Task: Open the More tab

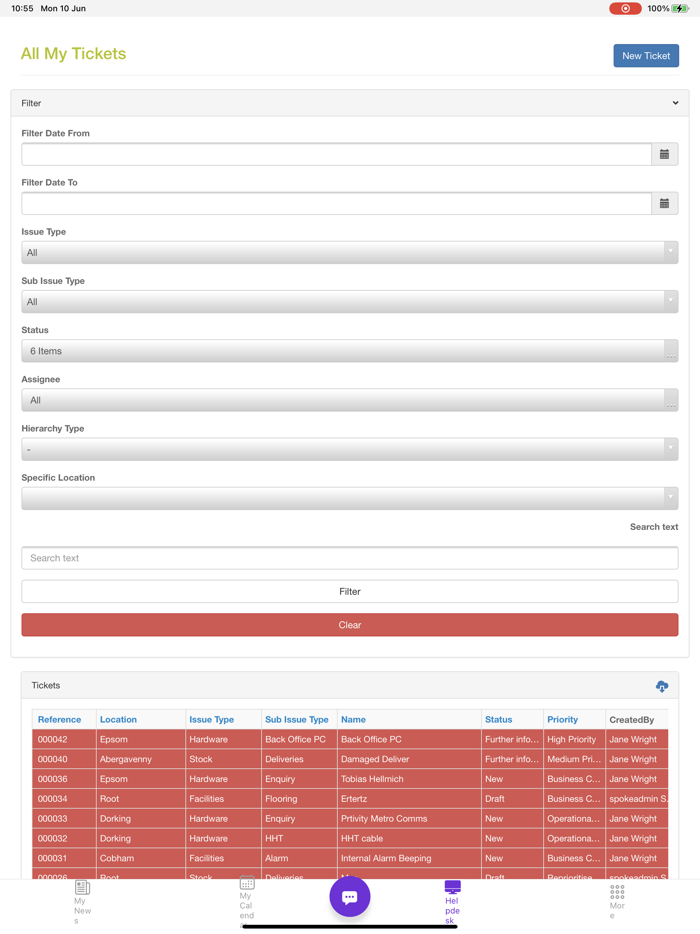Action: coord(617,901)
